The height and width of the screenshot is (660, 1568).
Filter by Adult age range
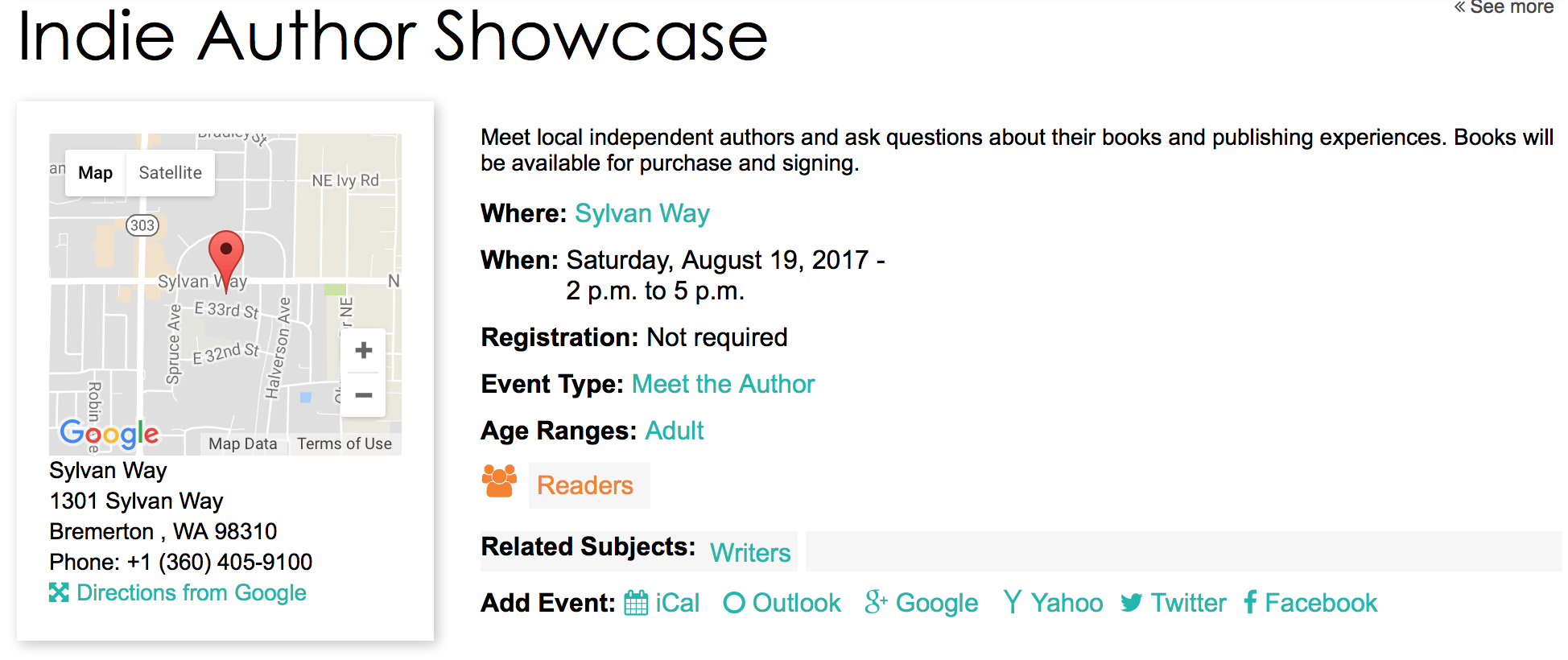coord(674,431)
